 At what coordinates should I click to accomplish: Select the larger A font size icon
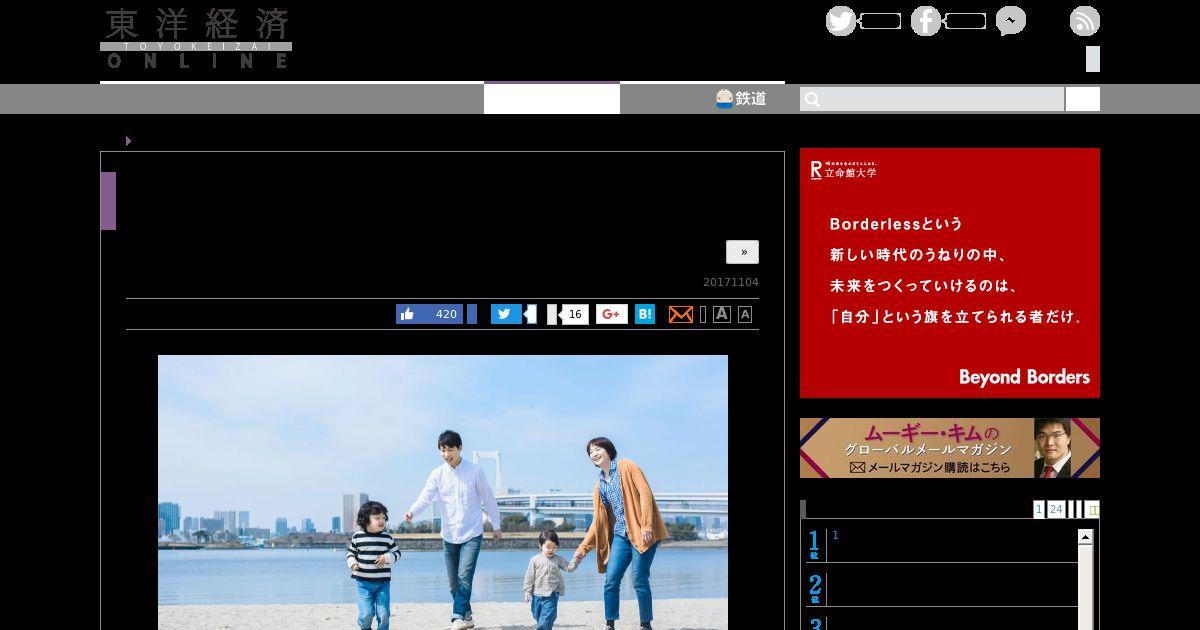click(x=722, y=314)
